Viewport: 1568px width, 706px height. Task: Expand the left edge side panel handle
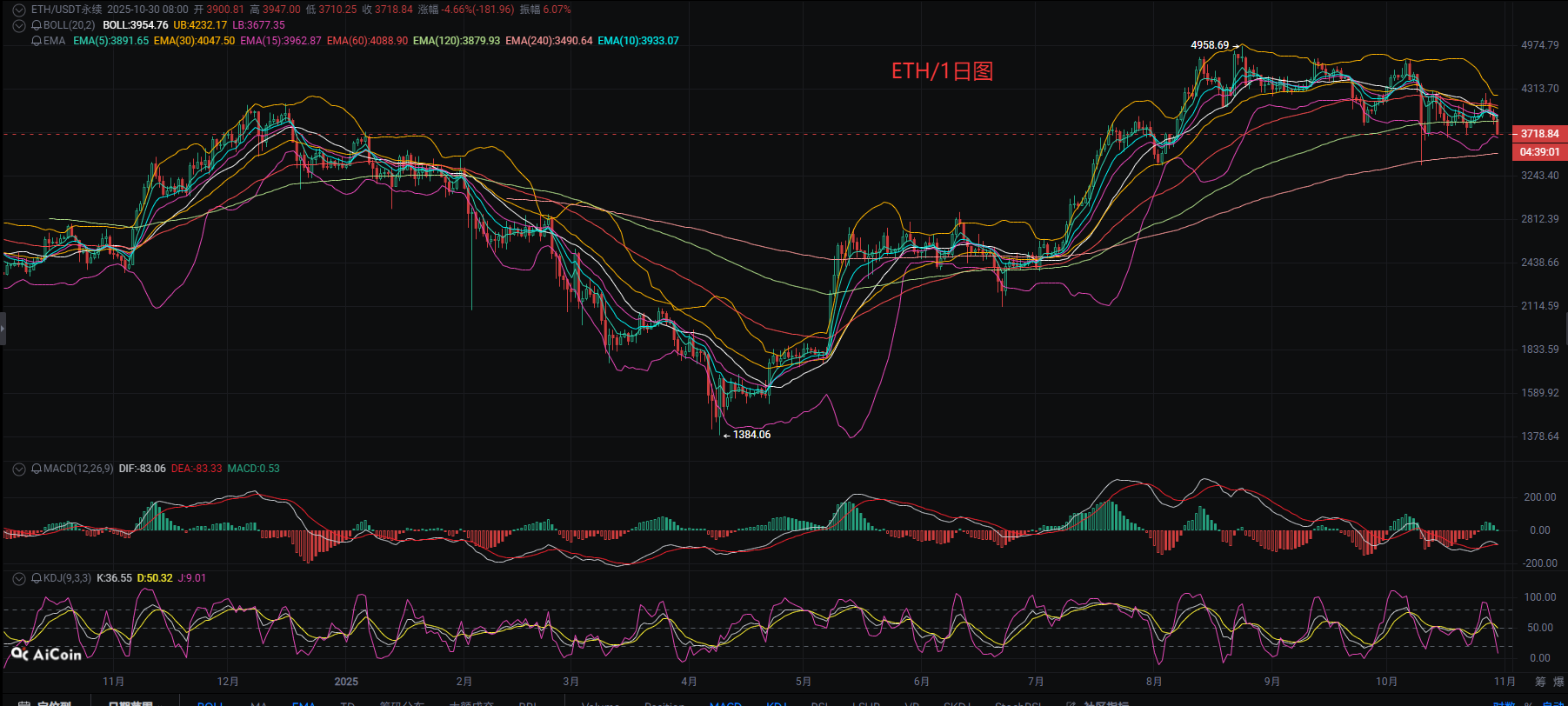tap(3, 330)
